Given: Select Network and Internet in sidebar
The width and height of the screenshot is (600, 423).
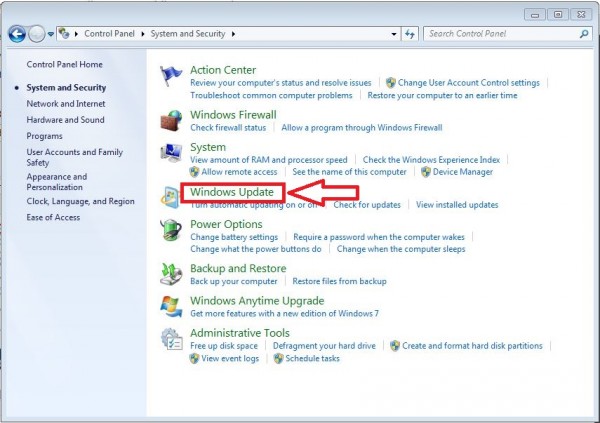Looking at the screenshot, I should tap(66, 103).
